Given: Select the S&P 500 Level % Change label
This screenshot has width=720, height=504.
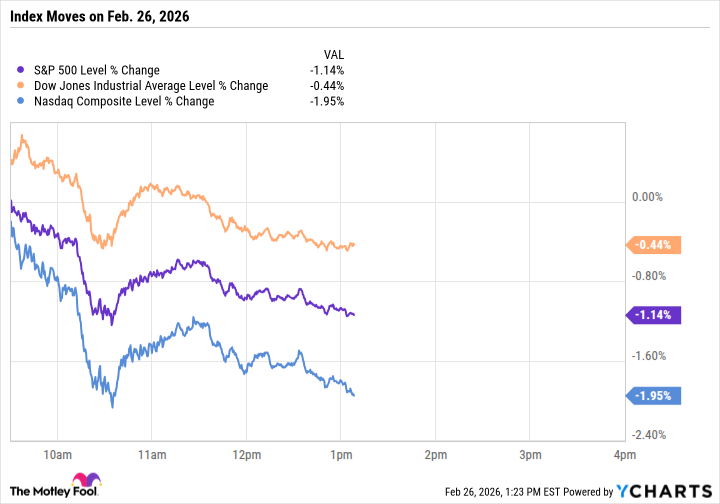Looking at the screenshot, I should click(x=96, y=69).
